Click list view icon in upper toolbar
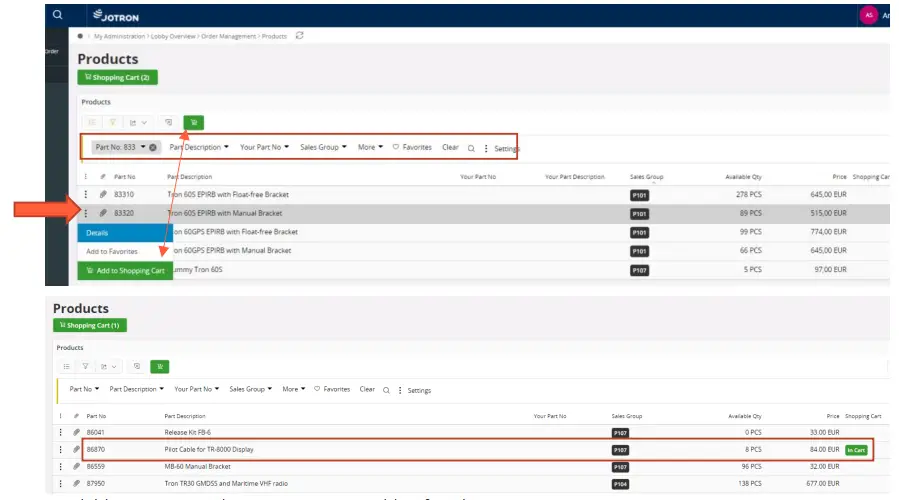This screenshot has width=899, height=500. (x=92, y=122)
